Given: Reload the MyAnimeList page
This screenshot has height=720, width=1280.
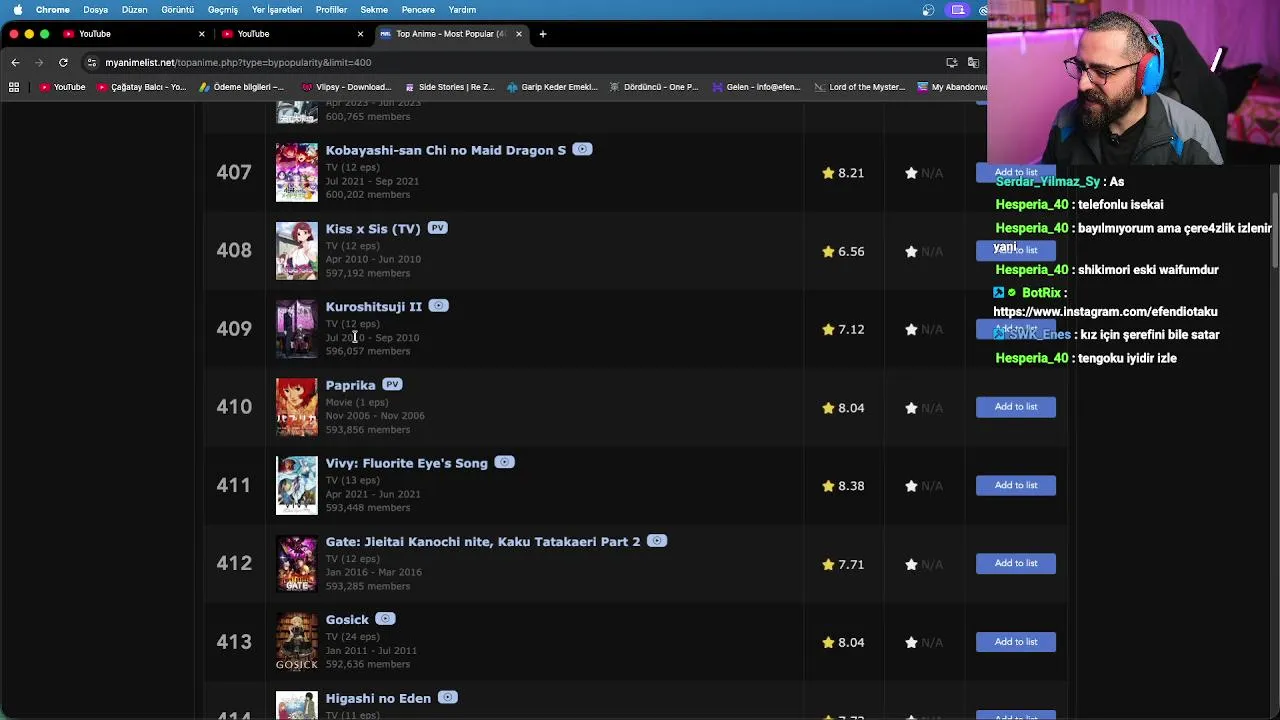Looking at the screenshot, I should pos(63,62).
